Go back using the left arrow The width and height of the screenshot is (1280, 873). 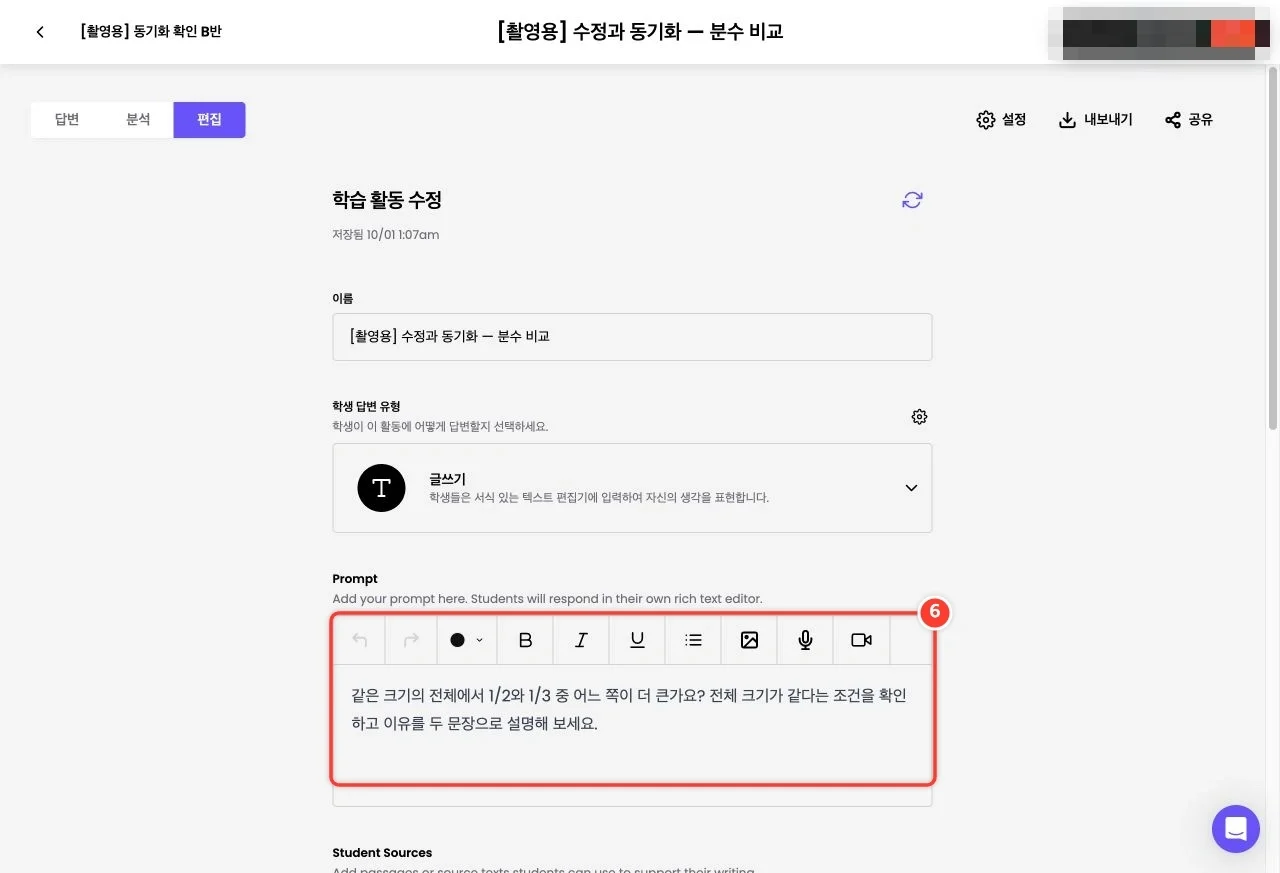tap(40, 32)
